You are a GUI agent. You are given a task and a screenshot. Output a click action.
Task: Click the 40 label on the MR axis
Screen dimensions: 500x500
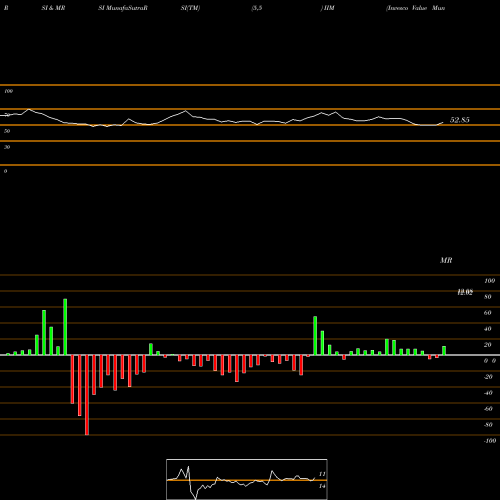click(x=488, y=329)
